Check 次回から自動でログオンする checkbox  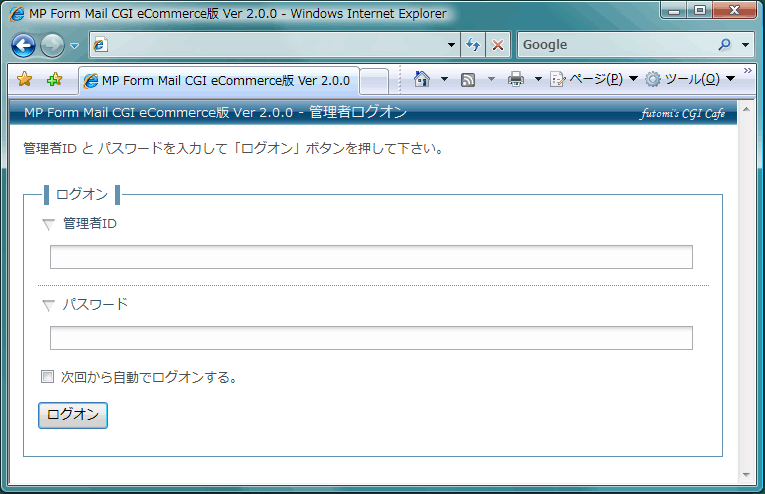click(x=47, y=376)
